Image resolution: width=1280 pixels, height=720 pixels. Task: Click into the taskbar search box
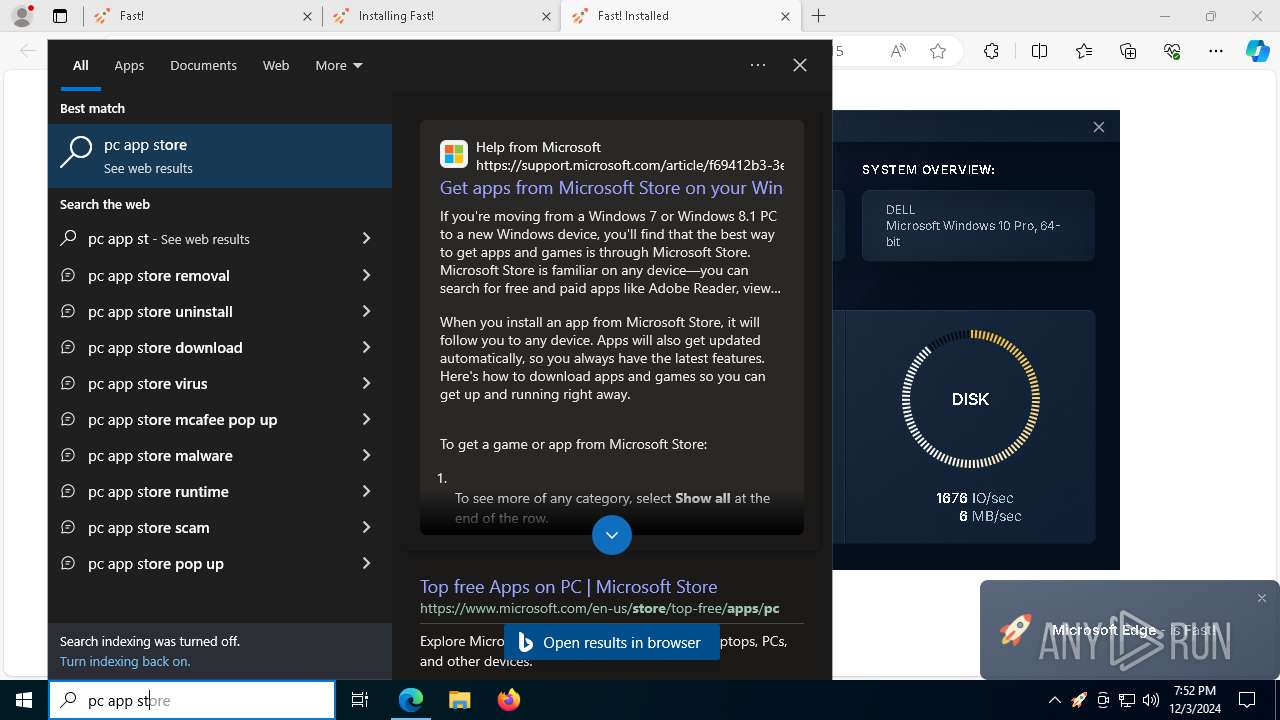192,700
